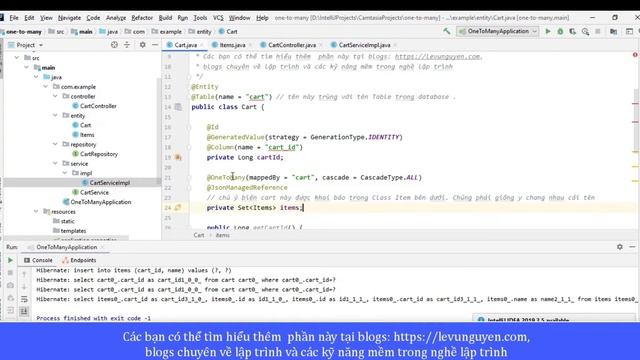
Task: Minimize the Run tool window
Action: click(x=632, y=247)
